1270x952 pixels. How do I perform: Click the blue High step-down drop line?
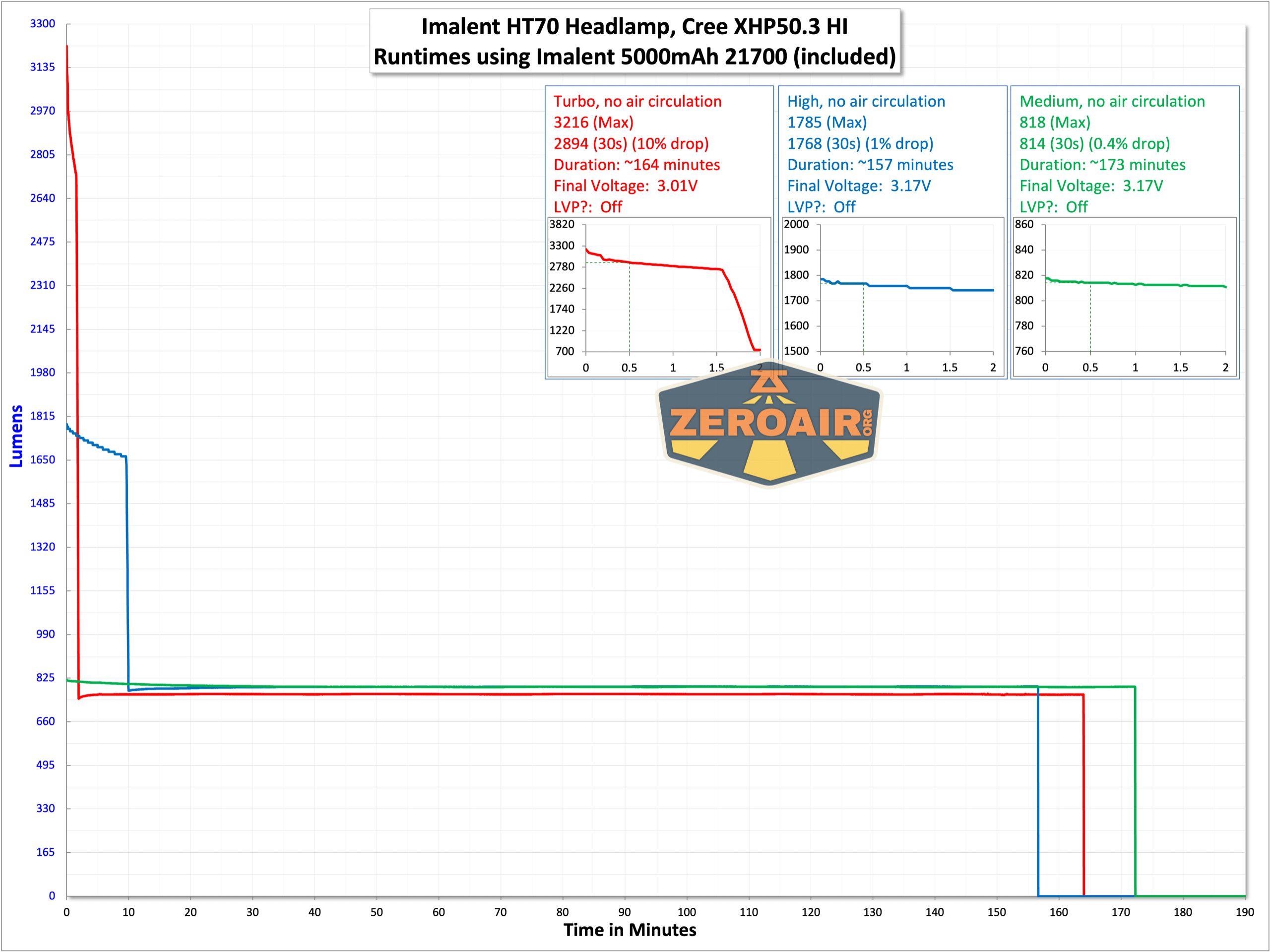pos(127,574)
